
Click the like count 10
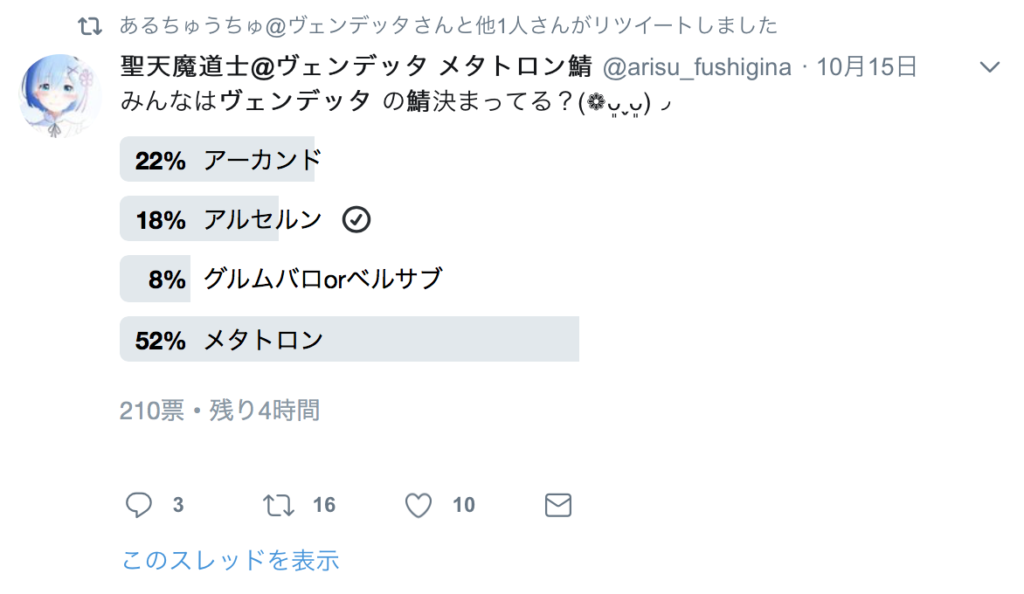464,505
